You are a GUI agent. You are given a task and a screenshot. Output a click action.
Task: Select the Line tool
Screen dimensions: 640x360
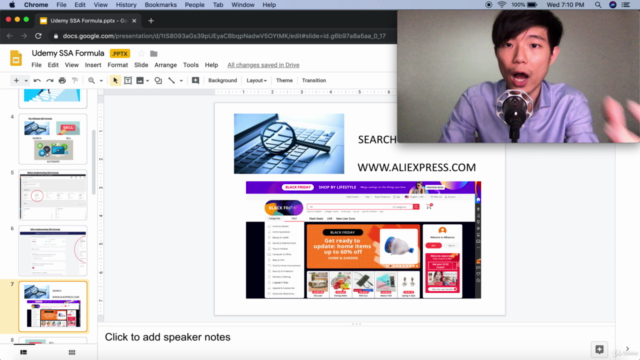[x=171, y=80]
